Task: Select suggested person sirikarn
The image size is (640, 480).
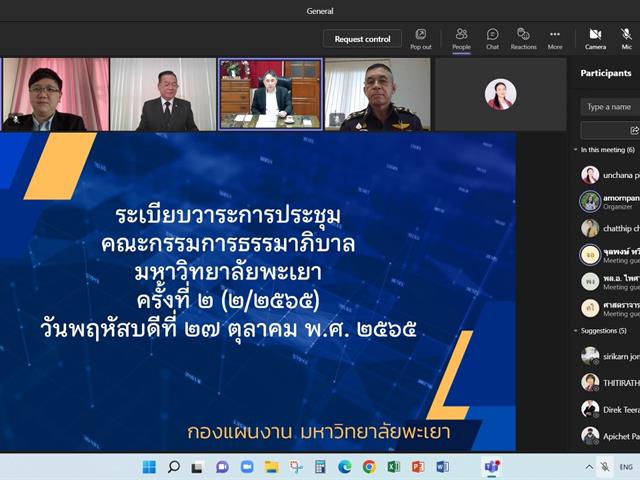Action: [x=609, y=356]
